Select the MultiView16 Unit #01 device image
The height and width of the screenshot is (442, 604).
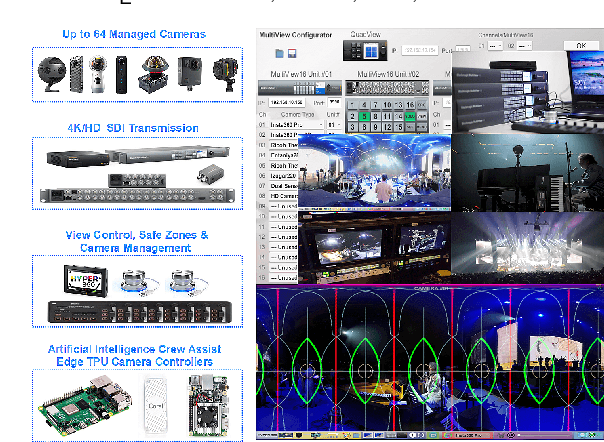click(300, 88)
